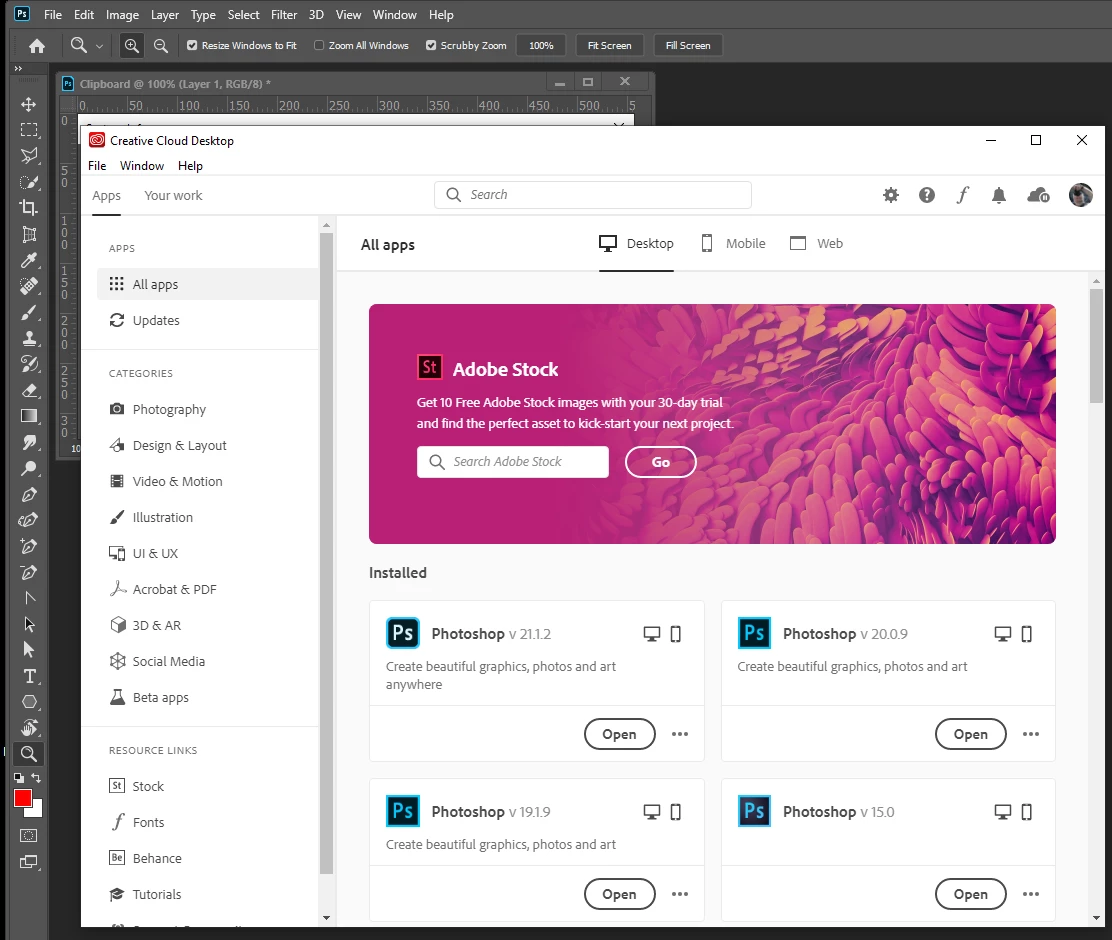Switch to the Web tab
1112x940 pixels.
click(816, 244)
